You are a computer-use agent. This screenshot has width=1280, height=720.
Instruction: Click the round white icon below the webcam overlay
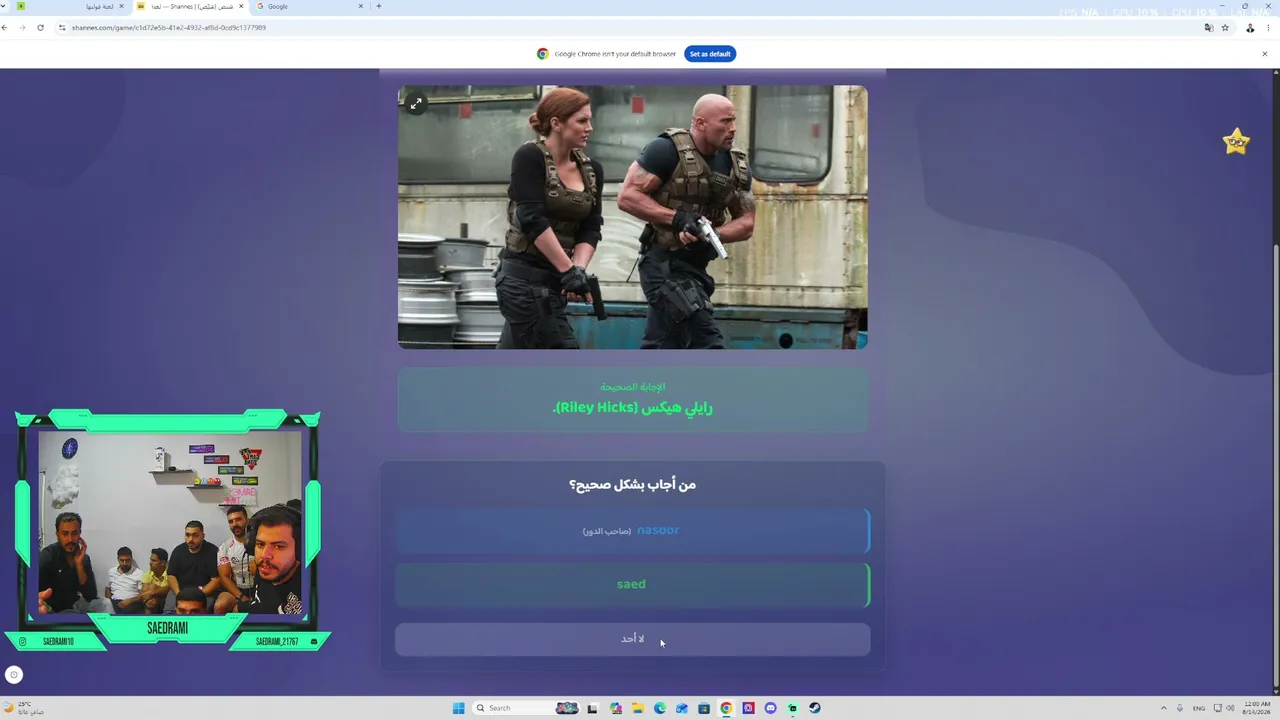click(14, 675)
